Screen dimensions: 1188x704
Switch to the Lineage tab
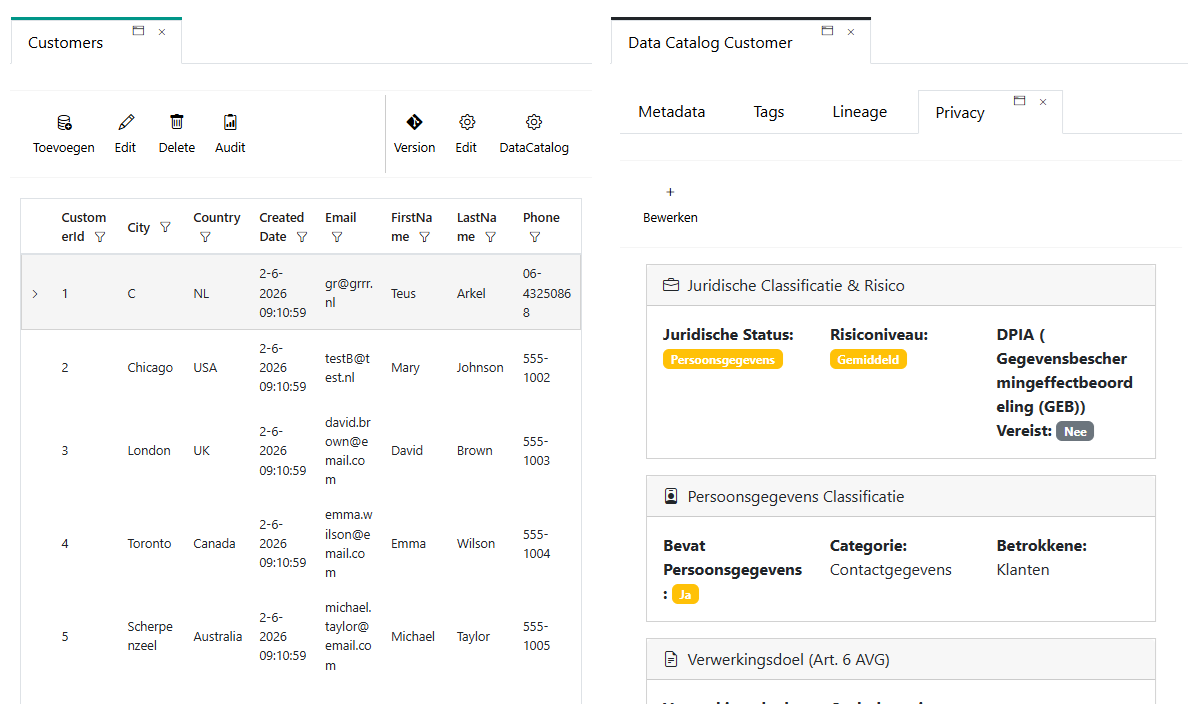pyautogui.click(x=859, y=112)
